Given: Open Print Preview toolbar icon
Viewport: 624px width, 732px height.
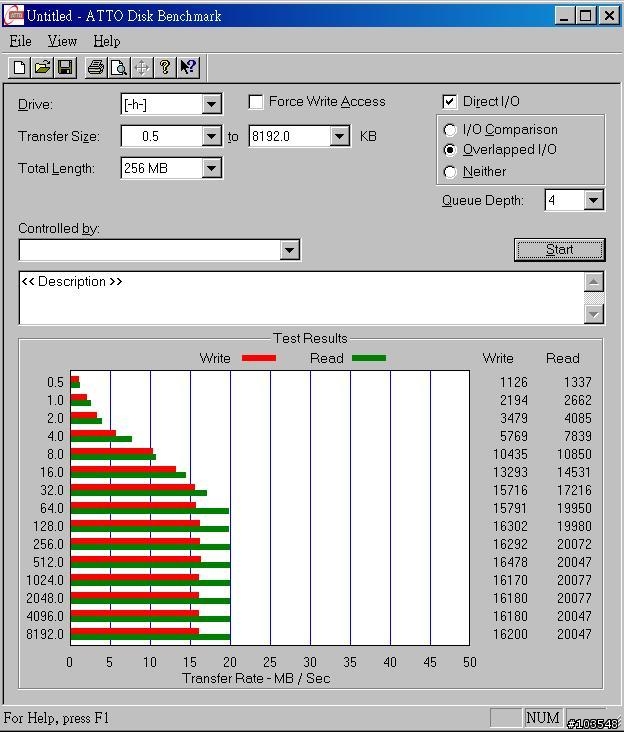Looking at the screenshot, I should point(119,68).
